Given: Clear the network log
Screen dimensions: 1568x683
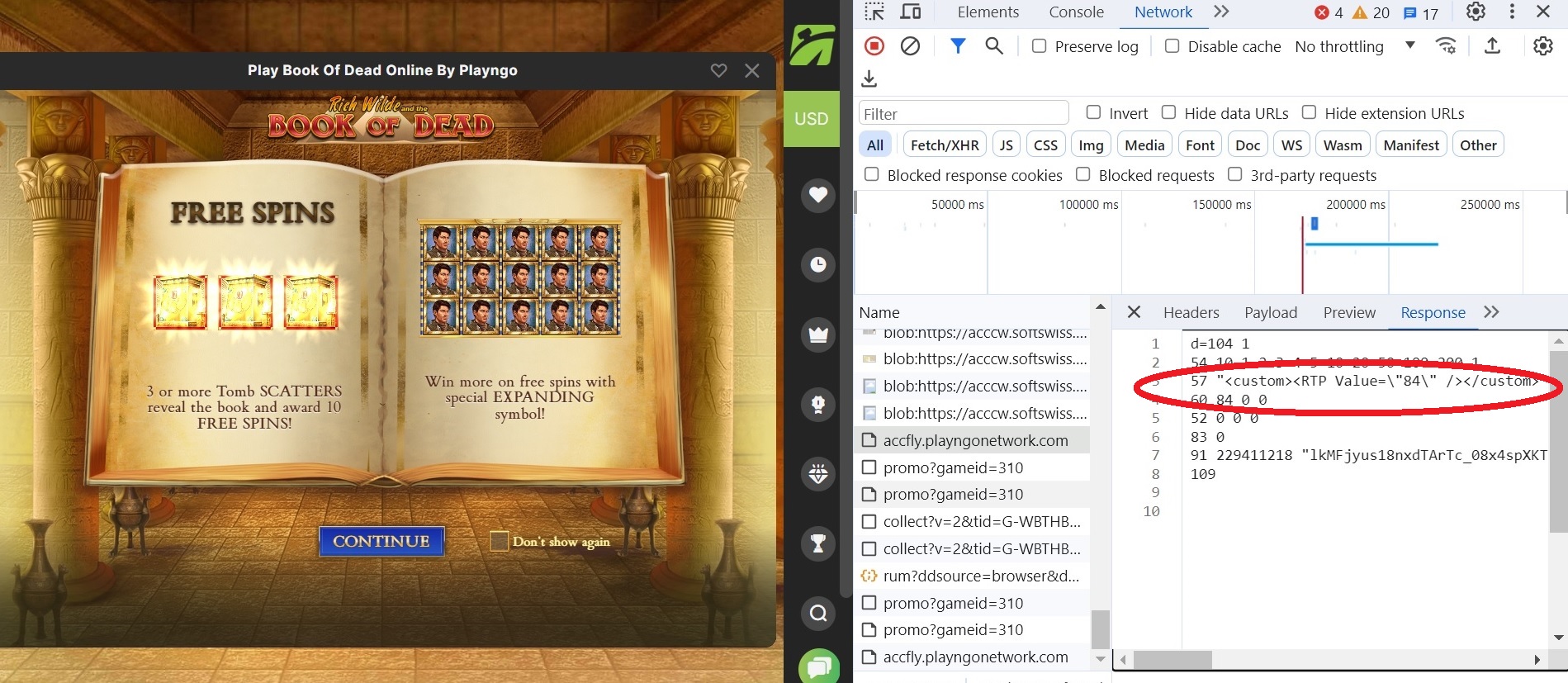Looking at the screenshot, I should 910,46.
